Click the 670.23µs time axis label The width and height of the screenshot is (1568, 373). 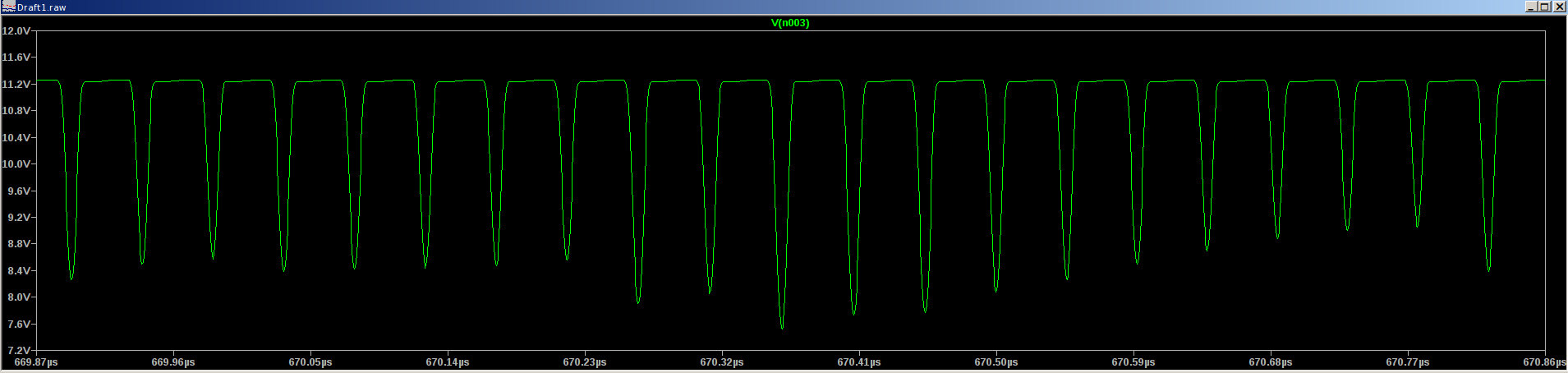coord(585,362)
